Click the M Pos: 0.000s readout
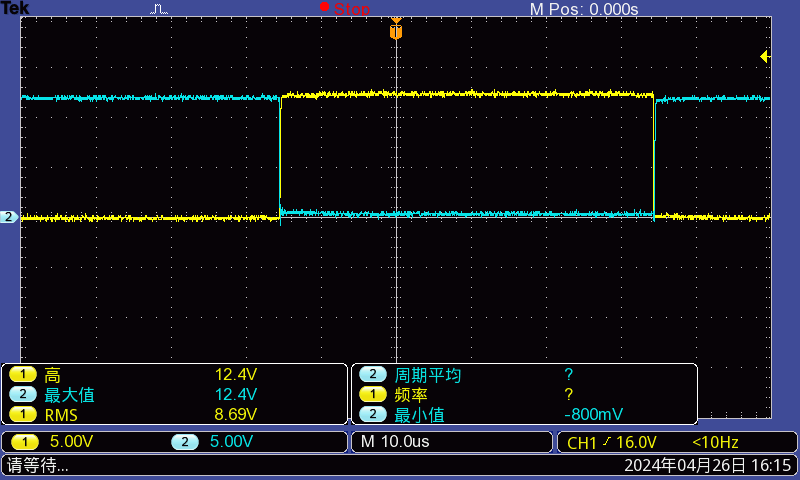 tap(584, 9)
